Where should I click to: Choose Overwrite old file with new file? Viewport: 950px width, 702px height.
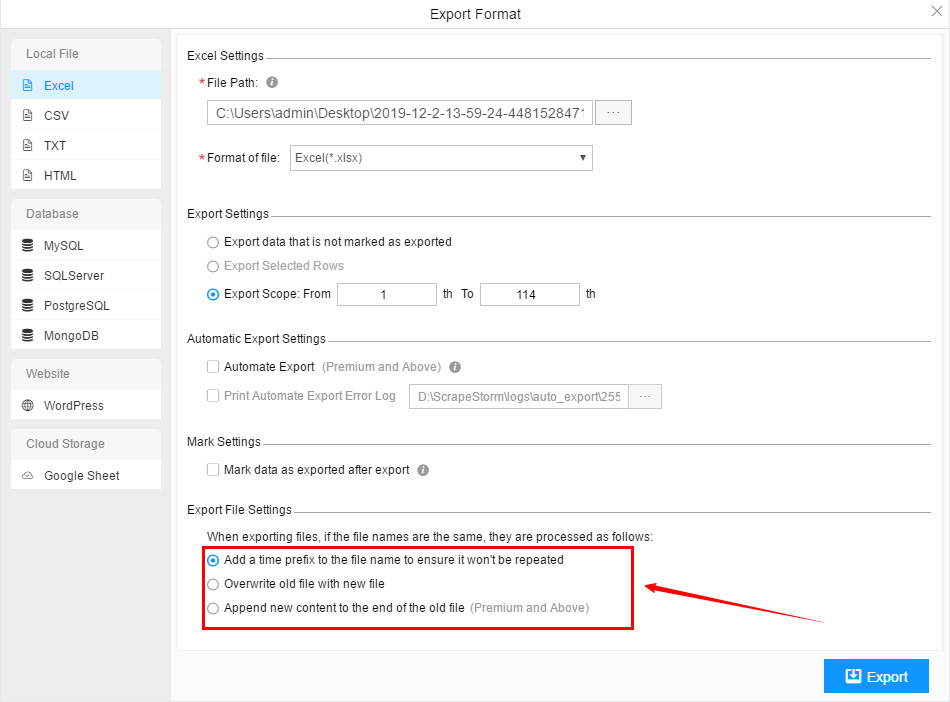(x=212, y=584)
